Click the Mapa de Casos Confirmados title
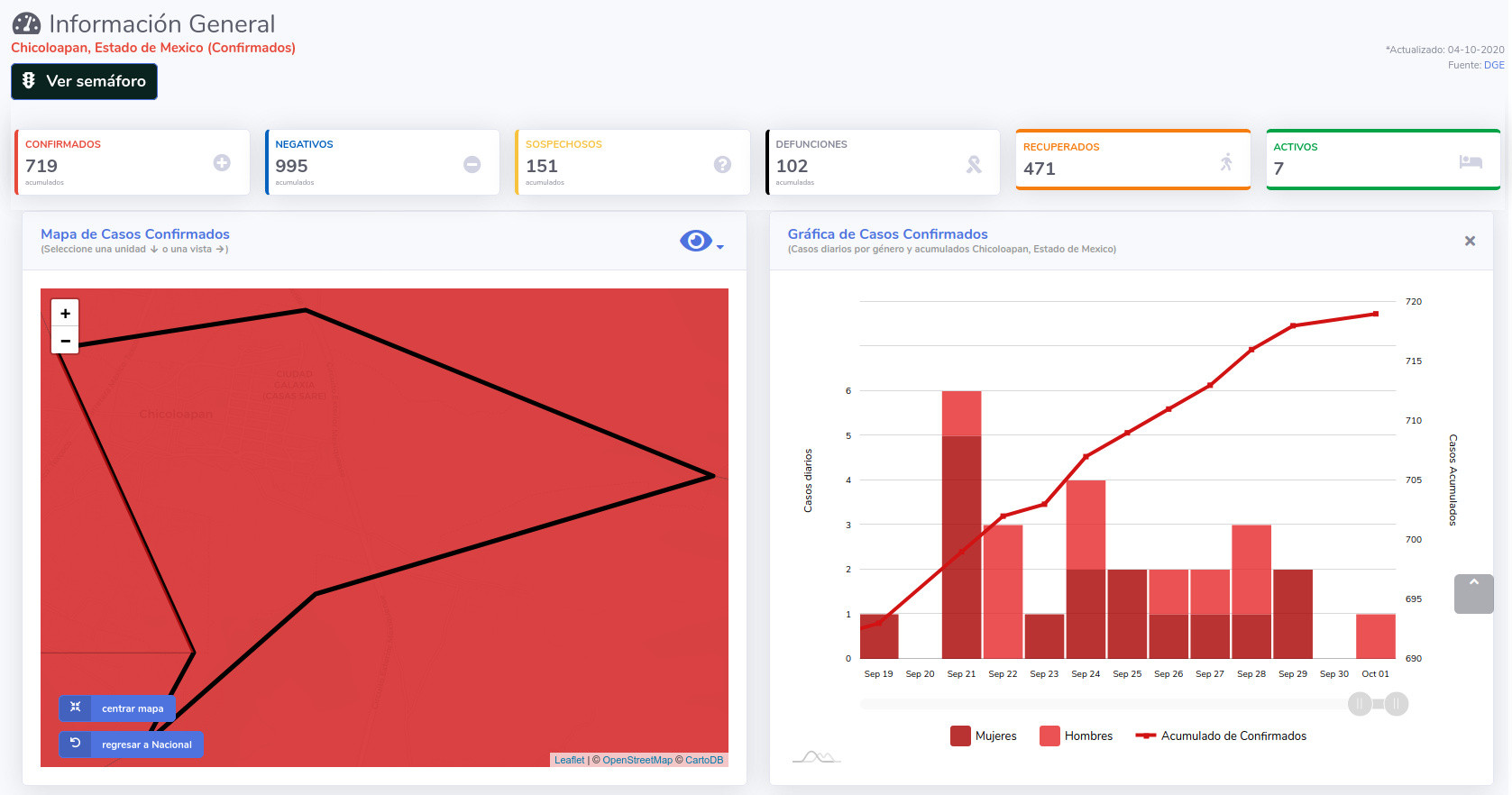Viewport: 1512px width, 795px height. (x=135, y=234)
